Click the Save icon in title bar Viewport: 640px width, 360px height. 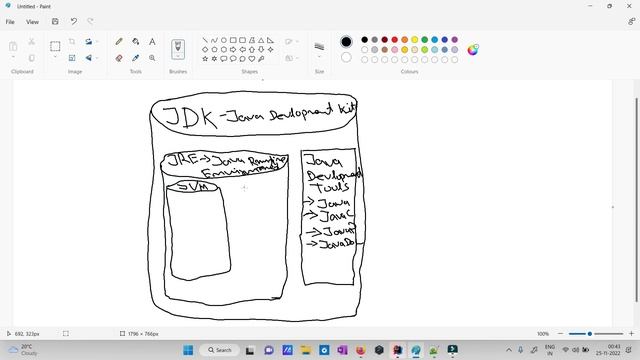(x=55, y=21)
